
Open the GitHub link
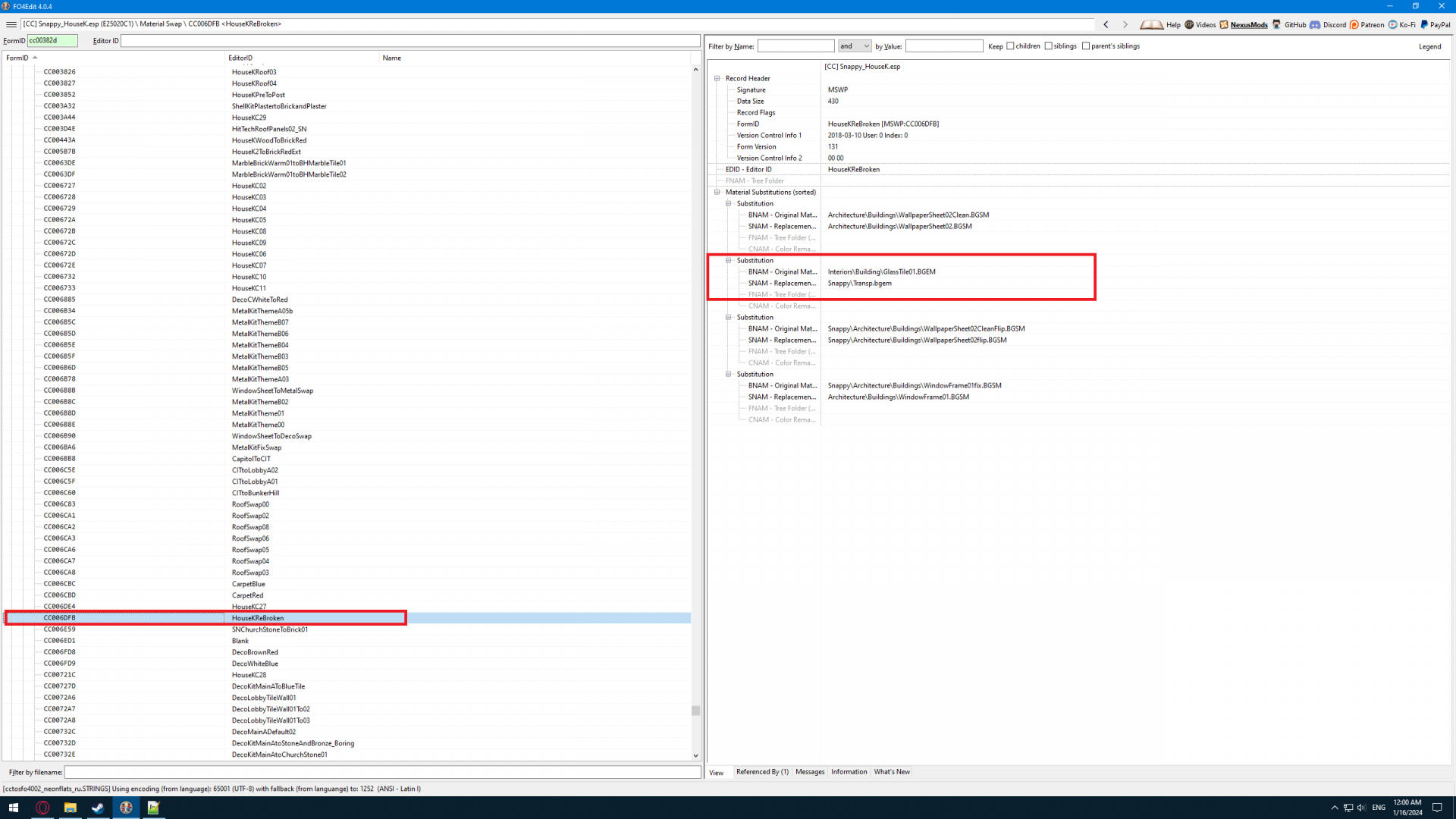[1289, 24]
